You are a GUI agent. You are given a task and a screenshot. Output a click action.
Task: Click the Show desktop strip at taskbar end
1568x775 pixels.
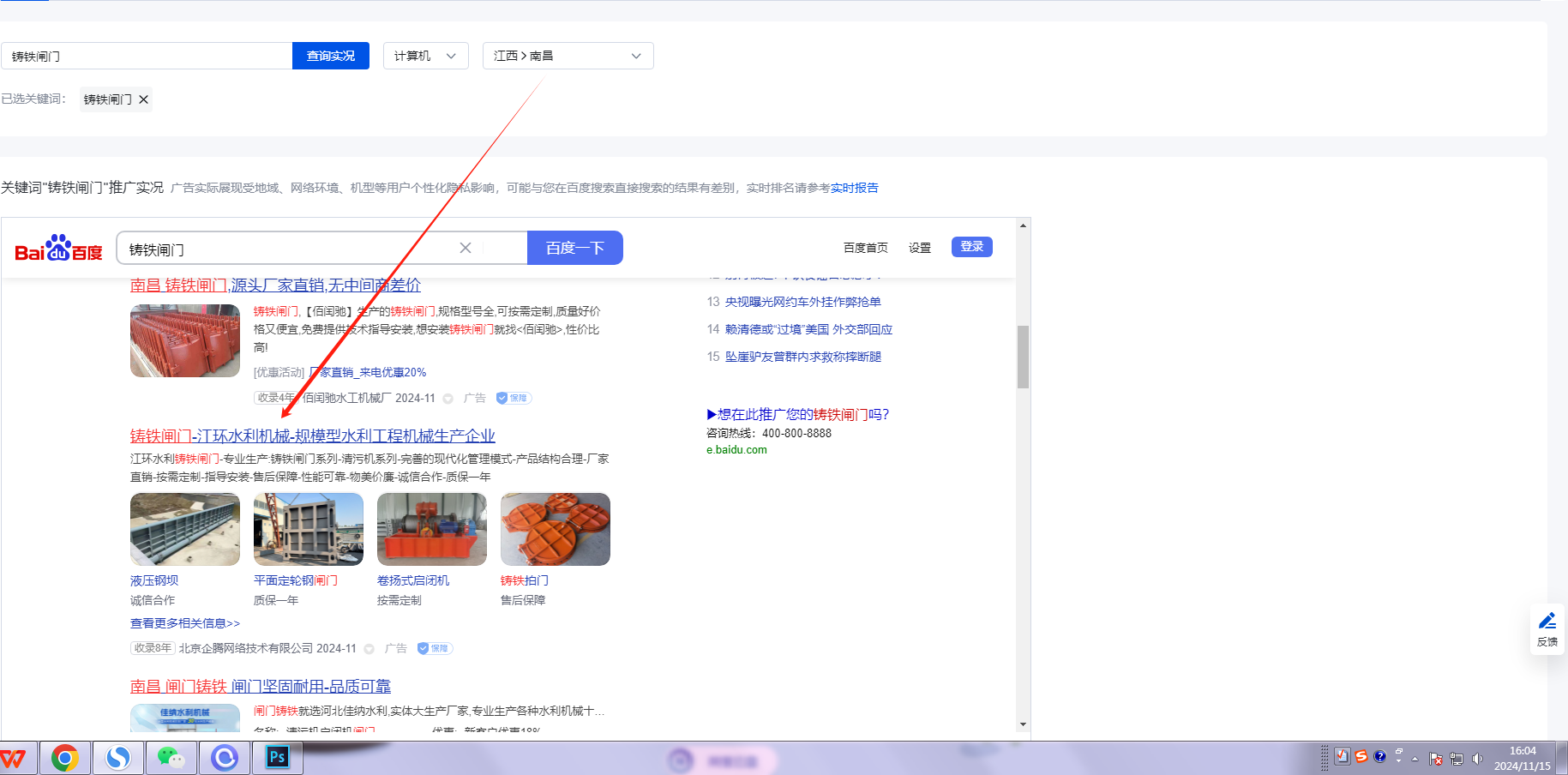(x=1563, y=759)
